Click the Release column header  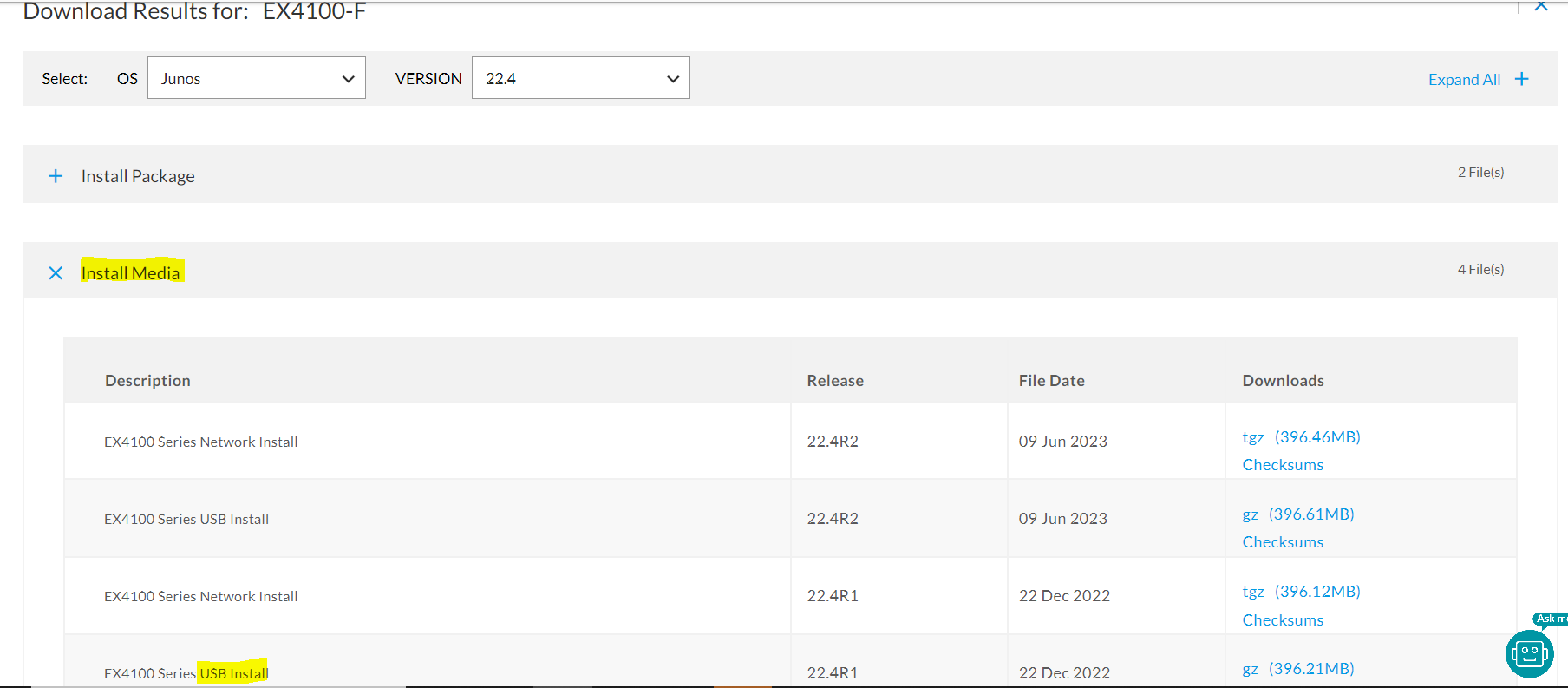coord(835,380)
